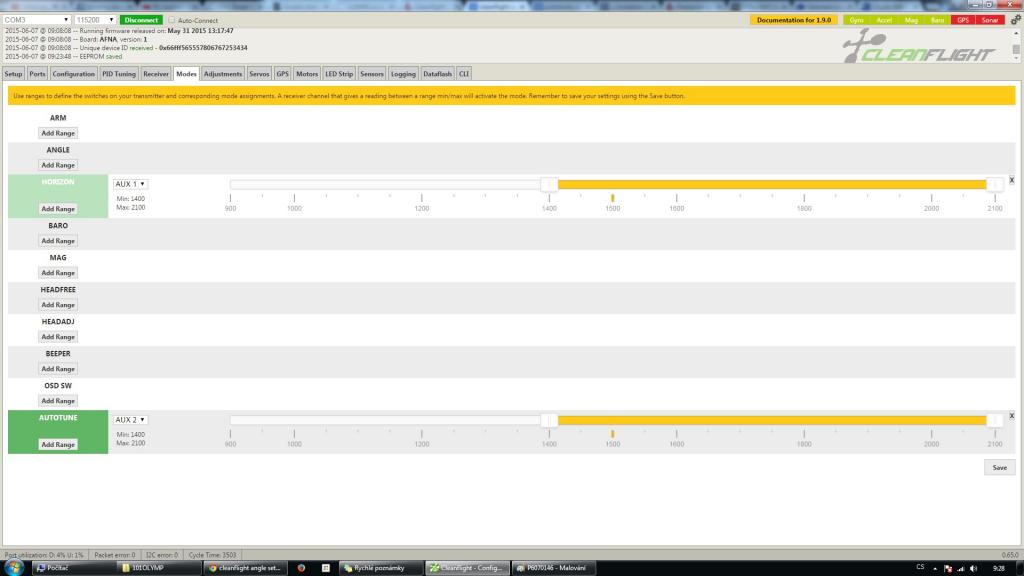The image size is (1024, 576).
Task: Open the settings gear icon
Action: pos(1016,19)
